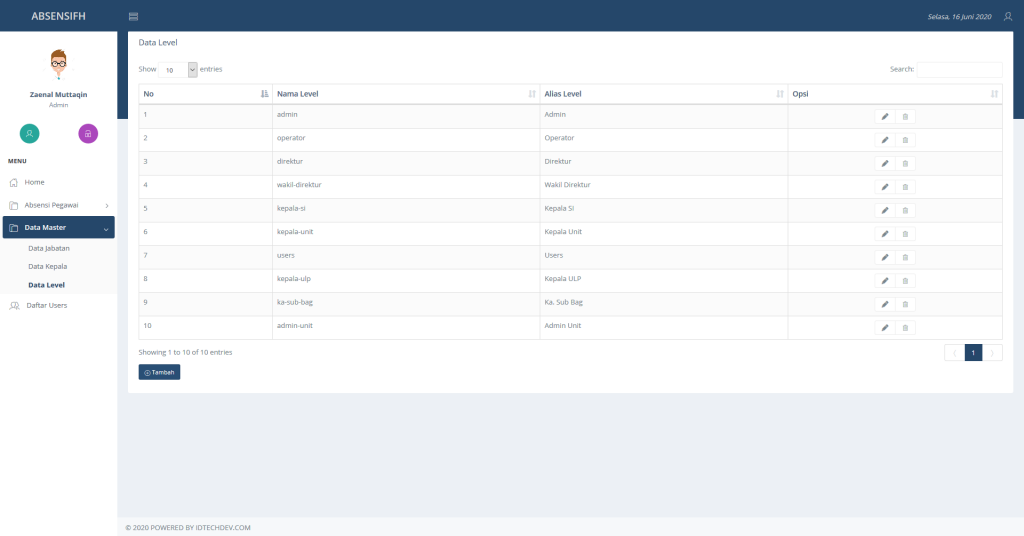Click the date 'Selasa, 16 Juni 2020'
Screen dimensions: 1024x536
(x=959, y=17)
